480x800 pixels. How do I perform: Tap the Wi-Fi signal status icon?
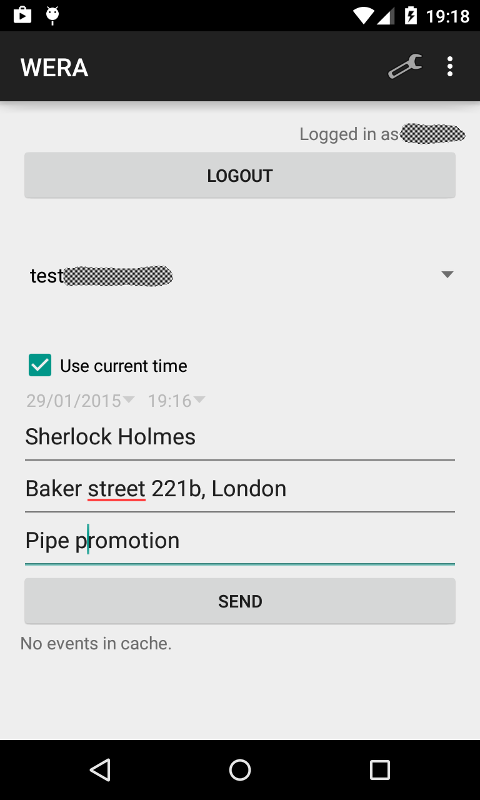tap(363, 16)
